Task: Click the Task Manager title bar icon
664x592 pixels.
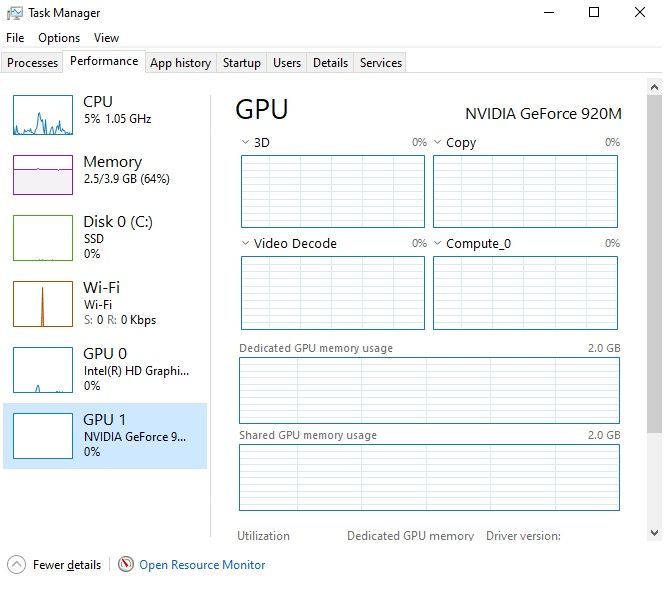Action: click(14, 13)
